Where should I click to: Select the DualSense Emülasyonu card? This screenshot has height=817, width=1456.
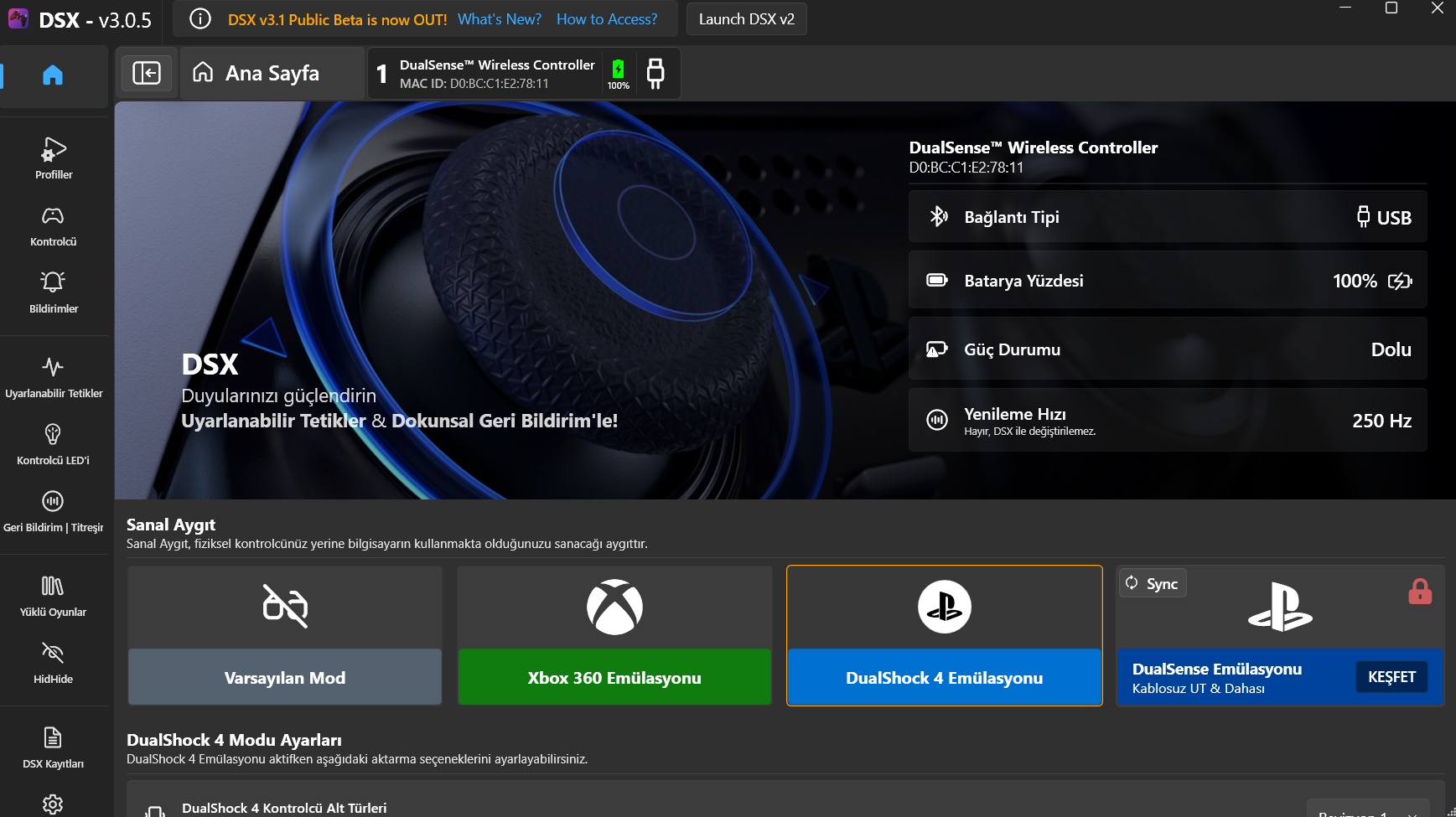pyautogui.click(x=1280, y=635)
